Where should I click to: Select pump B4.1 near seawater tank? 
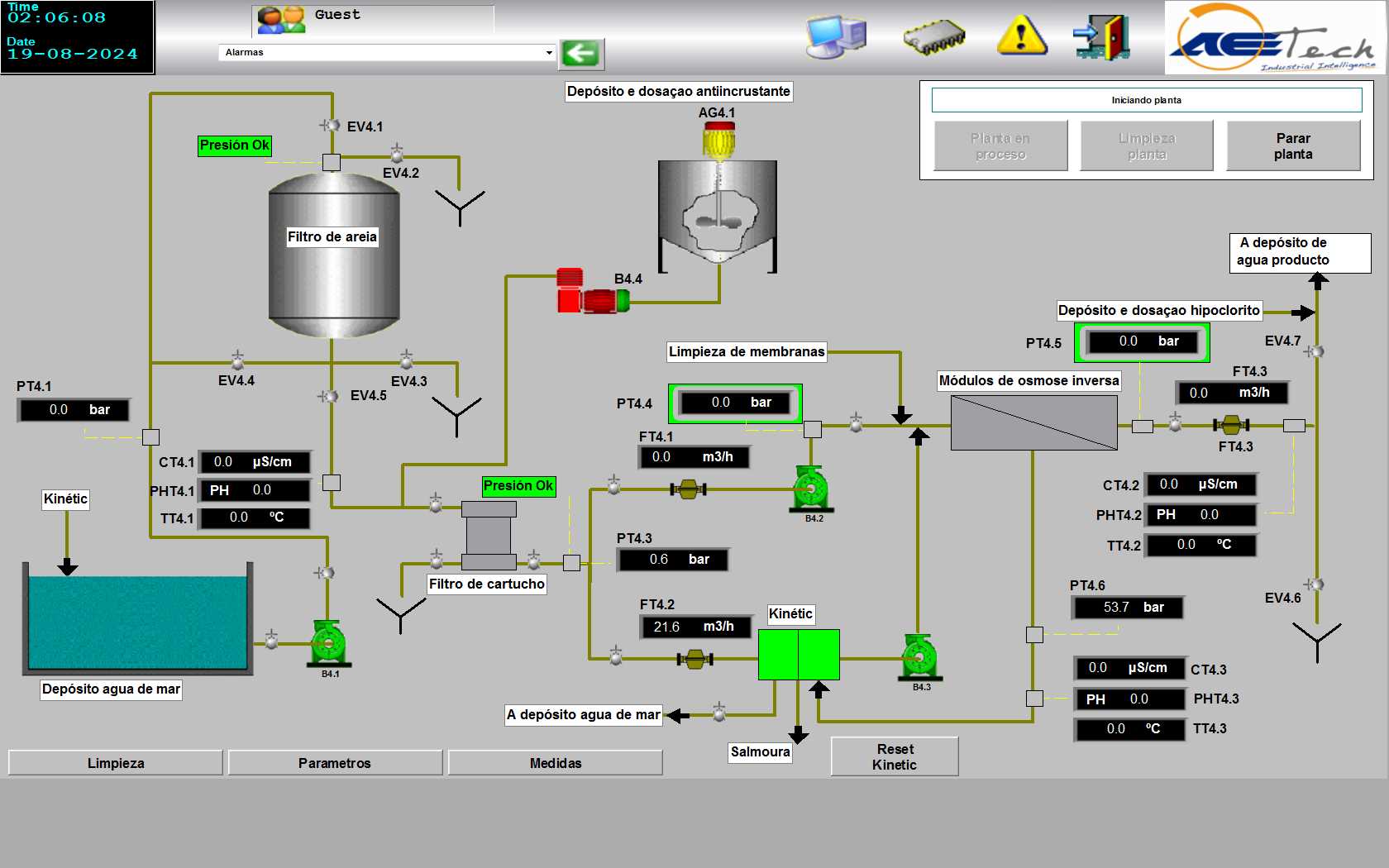click(x=328, y=643)
